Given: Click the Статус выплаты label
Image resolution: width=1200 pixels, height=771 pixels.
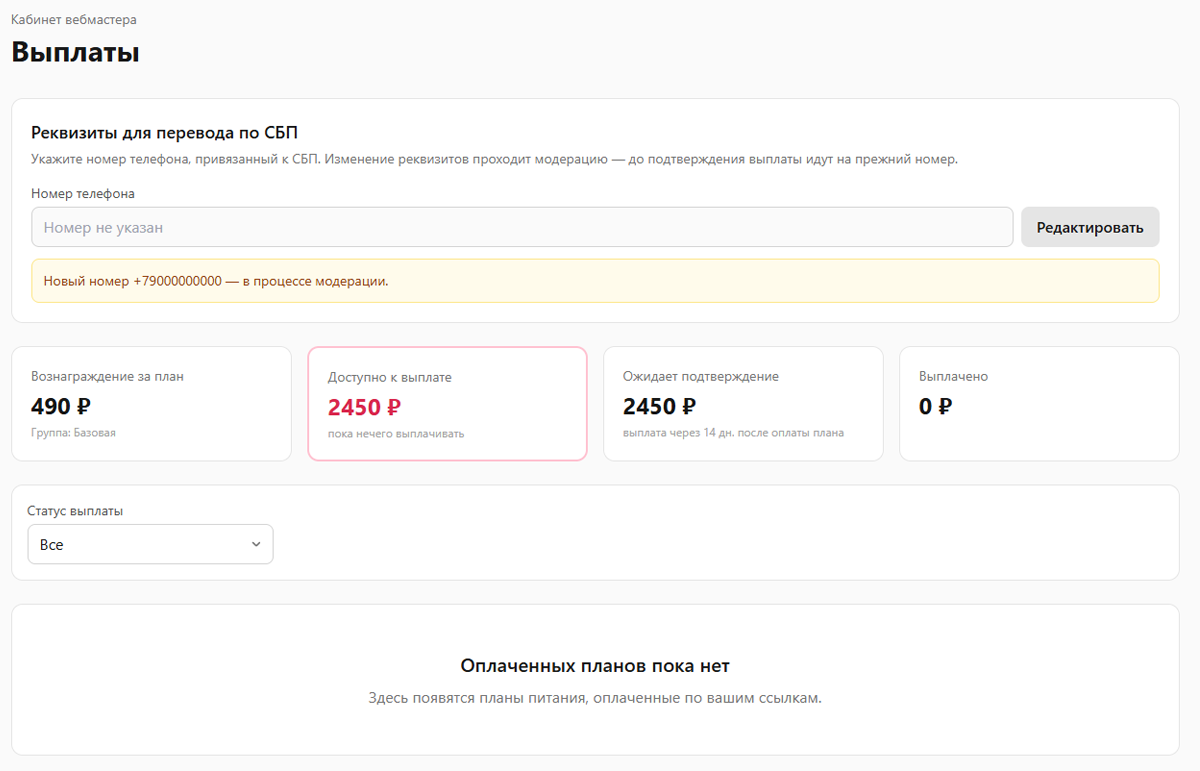Looking at the screenshot, I should (75, 510).
